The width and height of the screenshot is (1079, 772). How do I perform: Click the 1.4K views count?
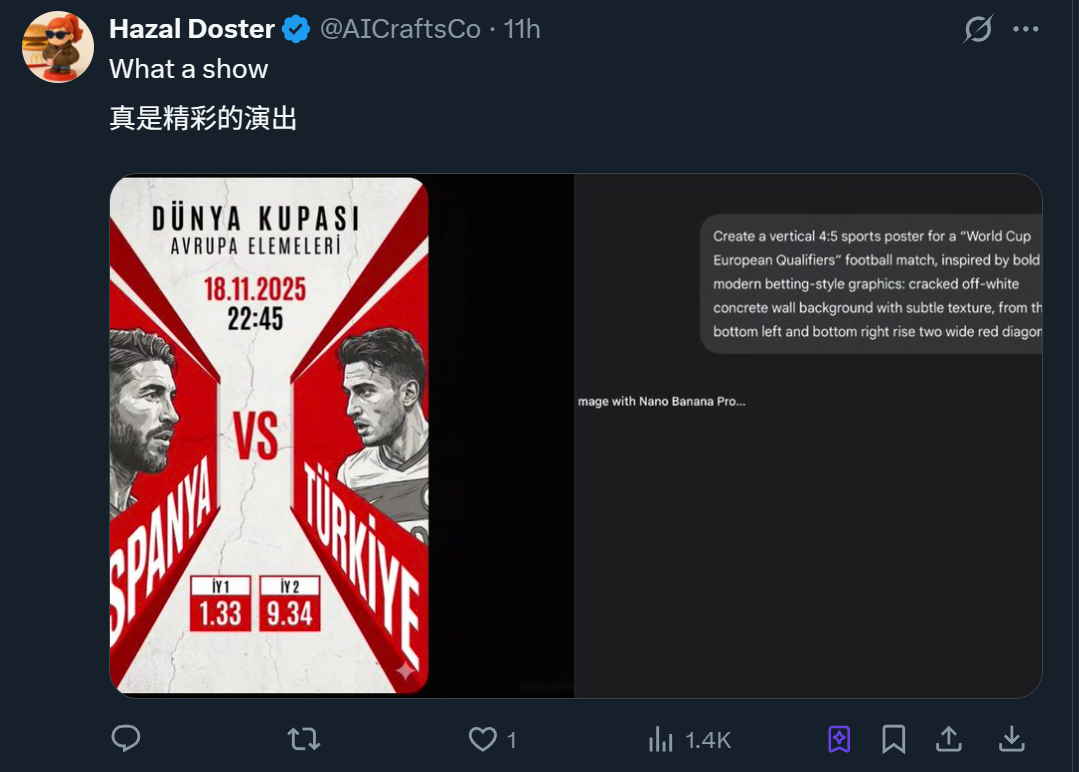tap(708, 740)
